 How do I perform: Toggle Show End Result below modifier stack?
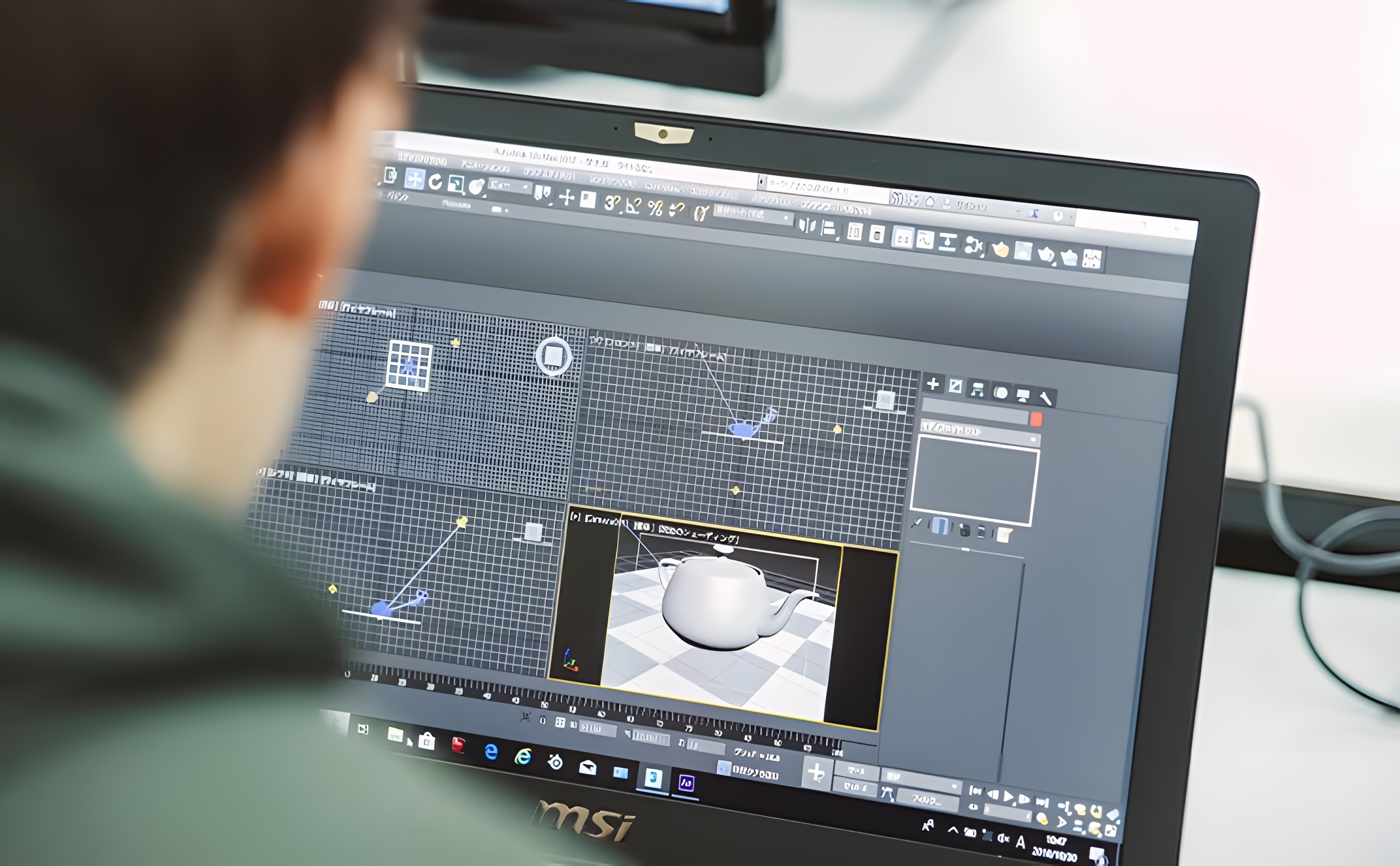tap(939, 526)
